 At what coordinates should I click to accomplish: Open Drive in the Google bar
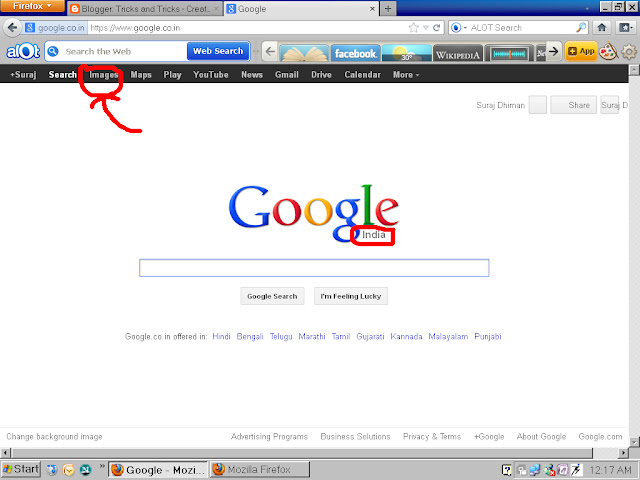tap(321, 75)
